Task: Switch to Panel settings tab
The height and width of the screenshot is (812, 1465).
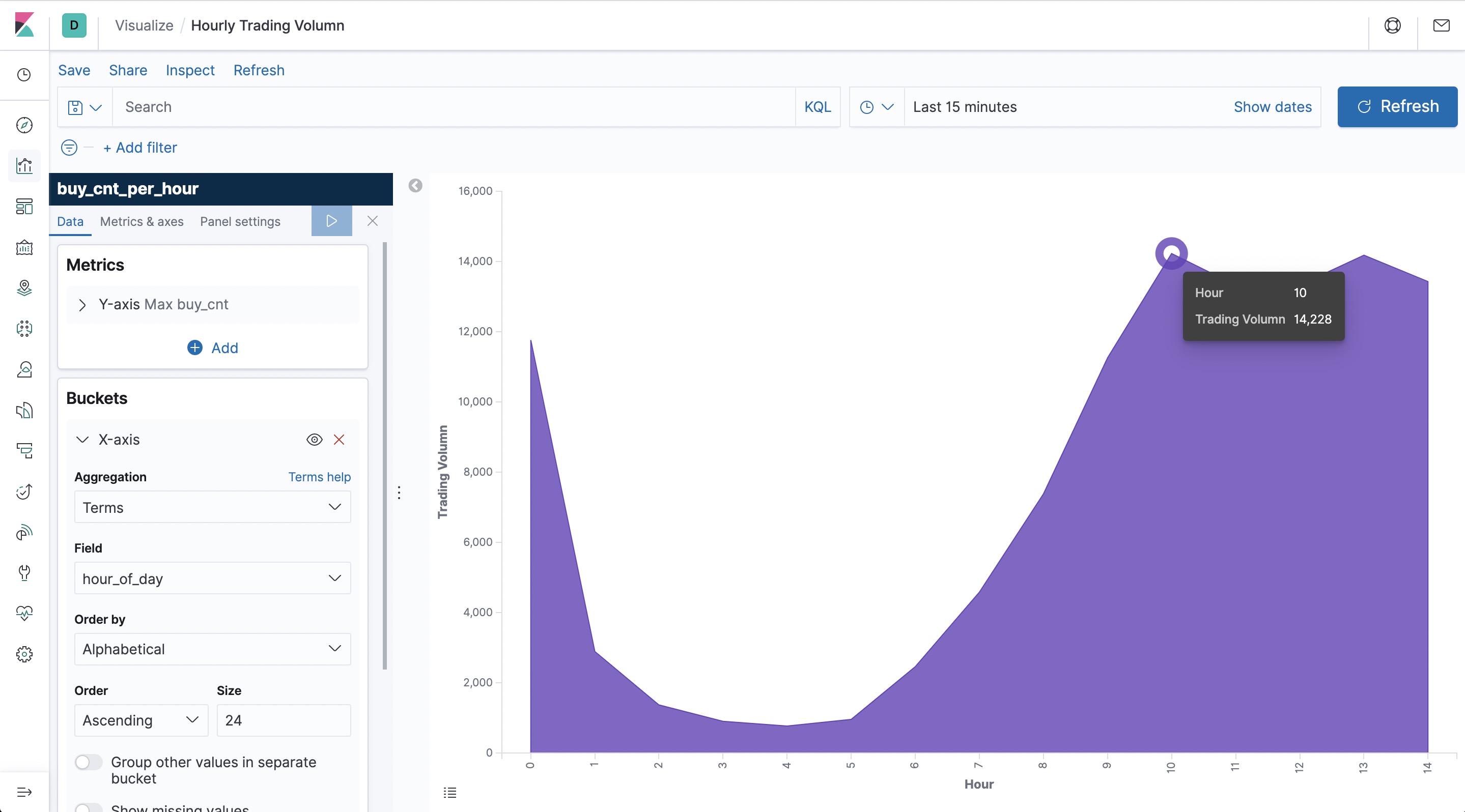Action: [x=240, y=222]
